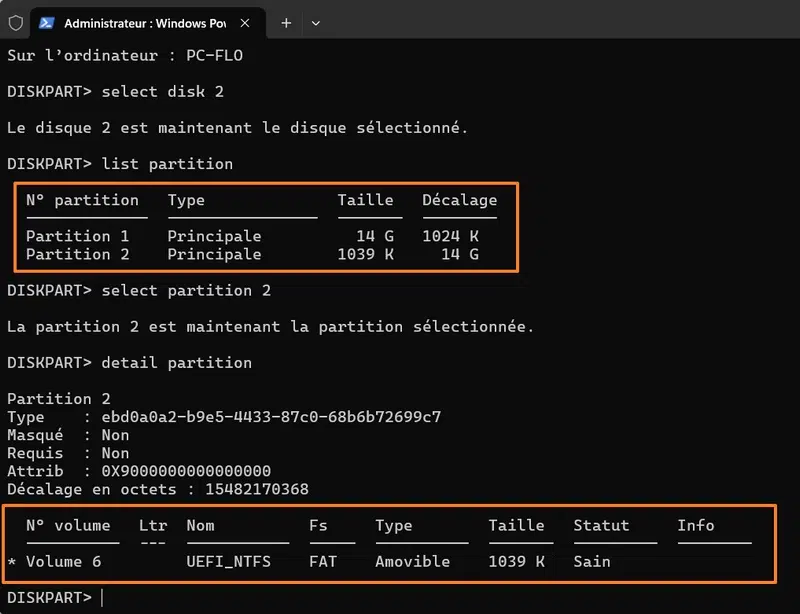
Task: Click the Sain status value
Action: click(x=591, y=561)
